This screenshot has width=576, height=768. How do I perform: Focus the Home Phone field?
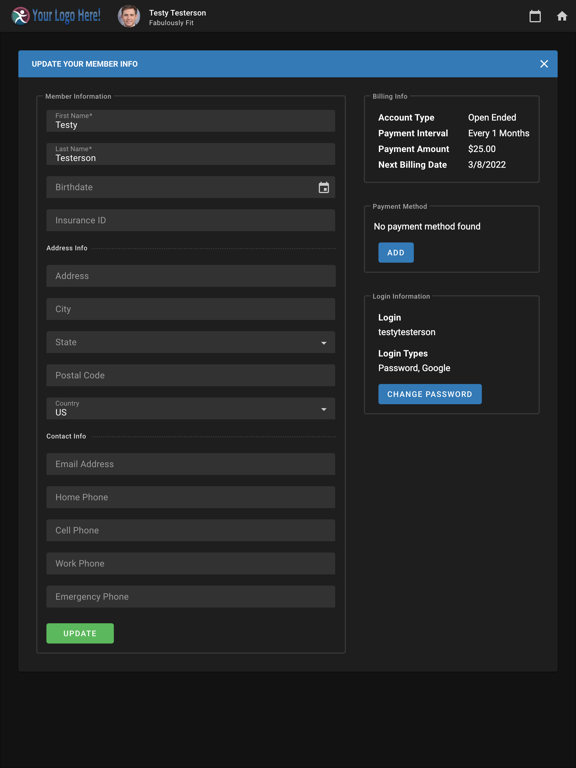(x=191, y=497)
